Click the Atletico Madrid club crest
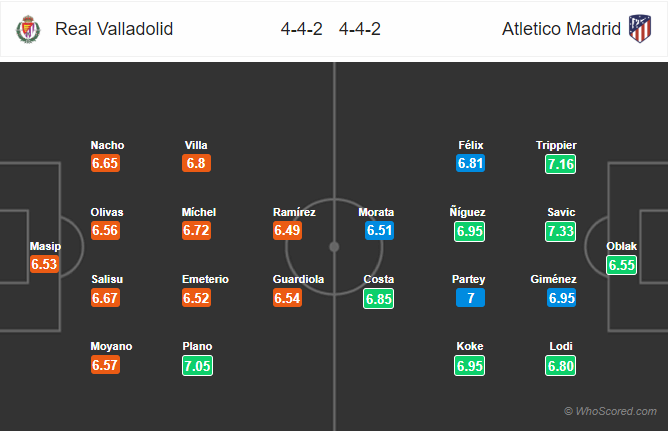The width and height of the screenshot is (668, 431). tap(640, 29)
